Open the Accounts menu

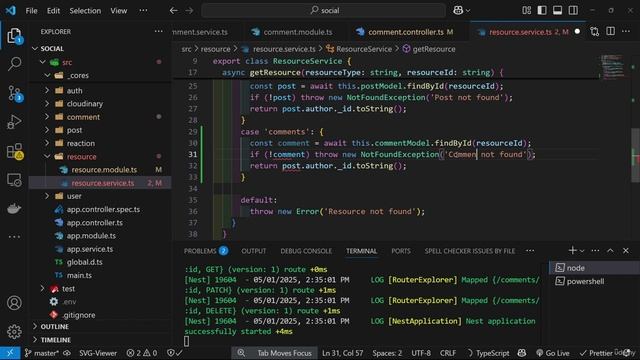14,303
